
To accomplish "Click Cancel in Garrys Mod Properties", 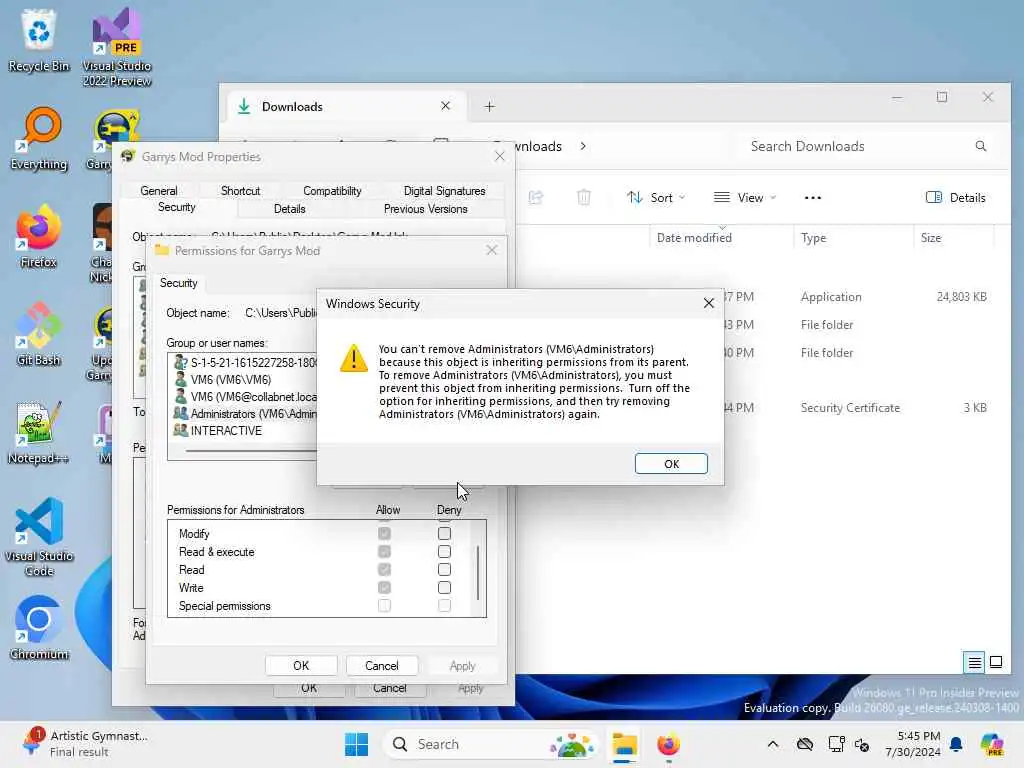I will (x=390, y=690).
